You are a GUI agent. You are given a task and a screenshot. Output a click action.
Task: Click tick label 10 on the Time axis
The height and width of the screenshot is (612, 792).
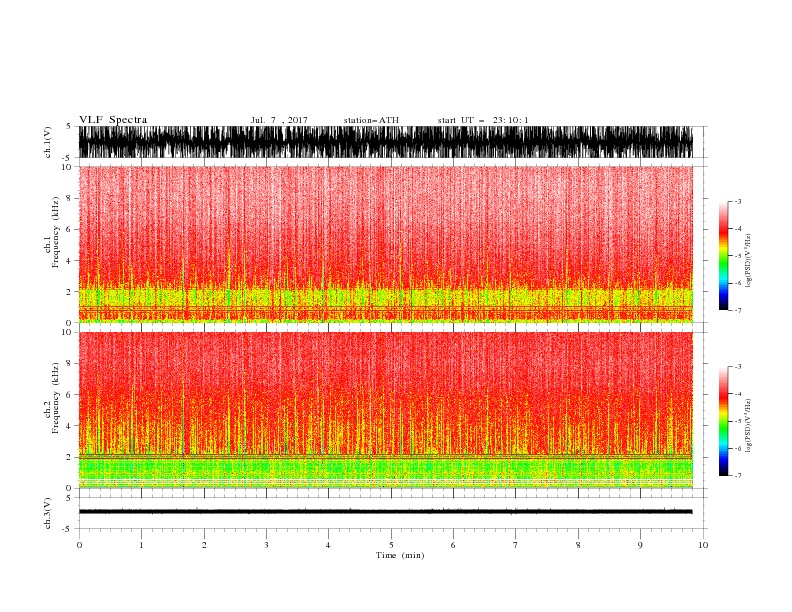tap(703, 545)
